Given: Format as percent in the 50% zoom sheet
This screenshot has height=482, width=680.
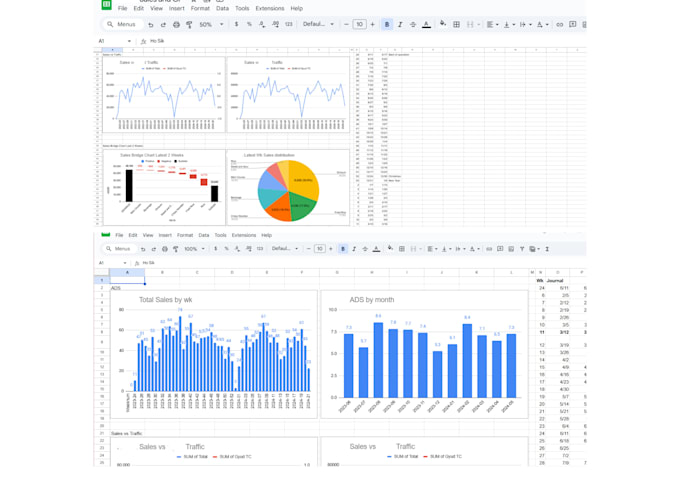Looking at the screenshot, I should [x=249, y=24].
